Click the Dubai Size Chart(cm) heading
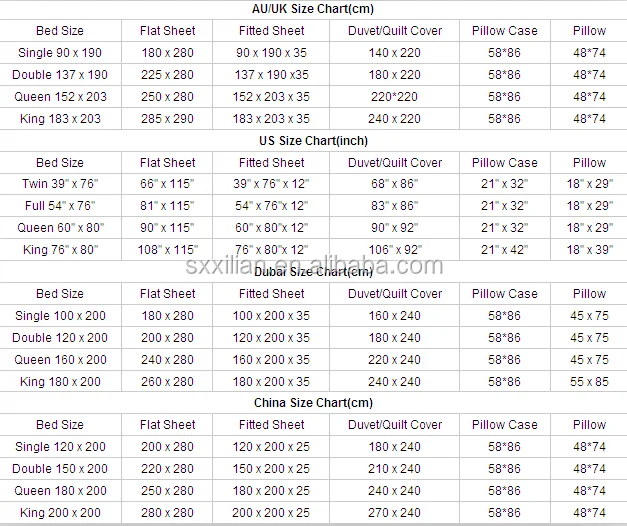Image resolution: width=627 pixels, height=526 pixels. coord(314,271)
